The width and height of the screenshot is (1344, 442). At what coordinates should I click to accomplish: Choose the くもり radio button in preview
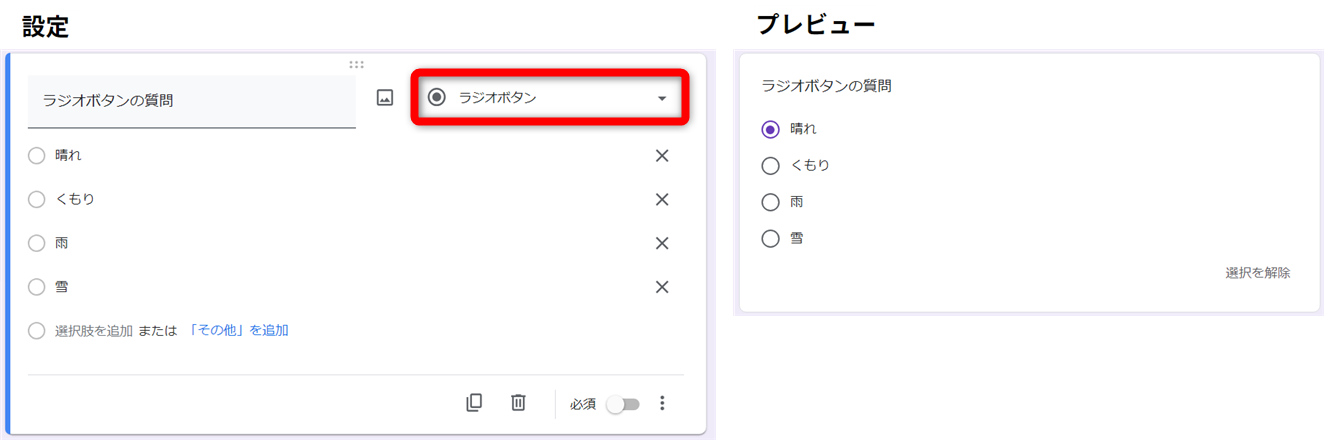(x=770, y=166)
